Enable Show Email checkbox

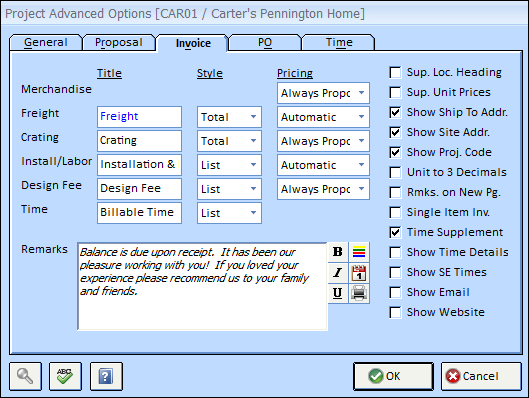pyautogui.click(x=395, y=292)
